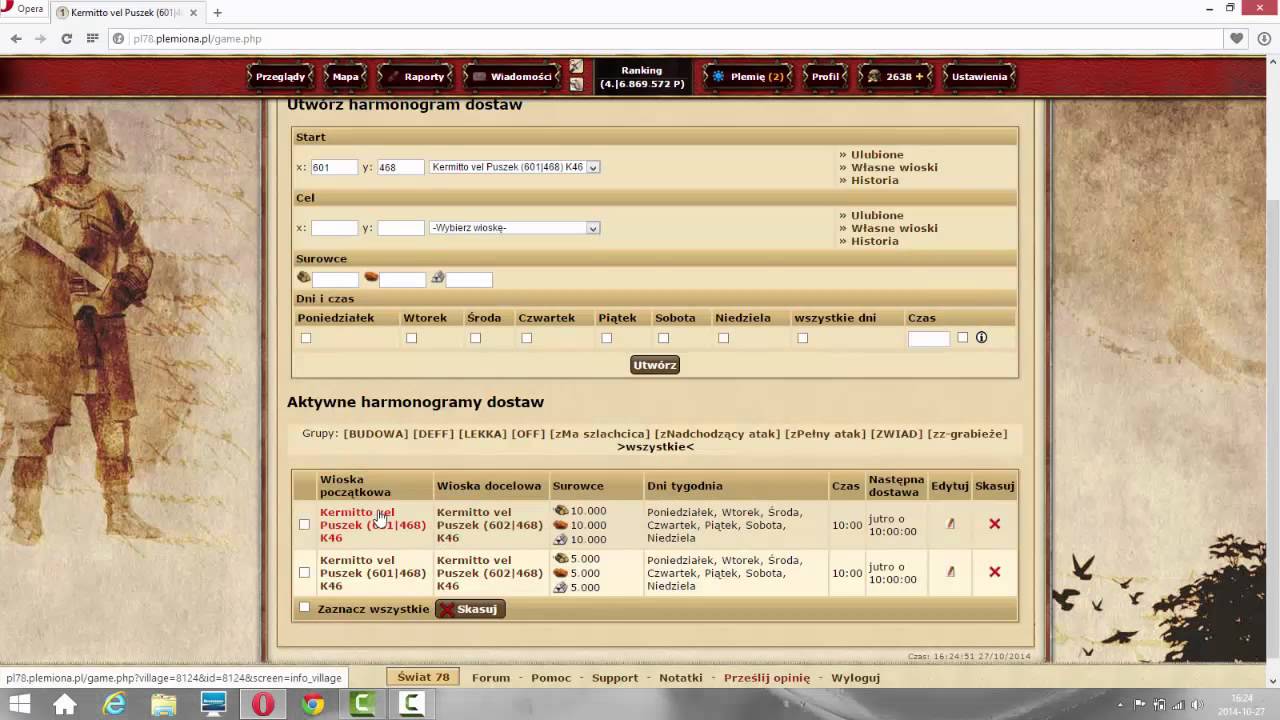This screenshot has height=720, width=1280.
Task: Check the Zaznacz wszystkie box
Action: (x=305, y=607)
